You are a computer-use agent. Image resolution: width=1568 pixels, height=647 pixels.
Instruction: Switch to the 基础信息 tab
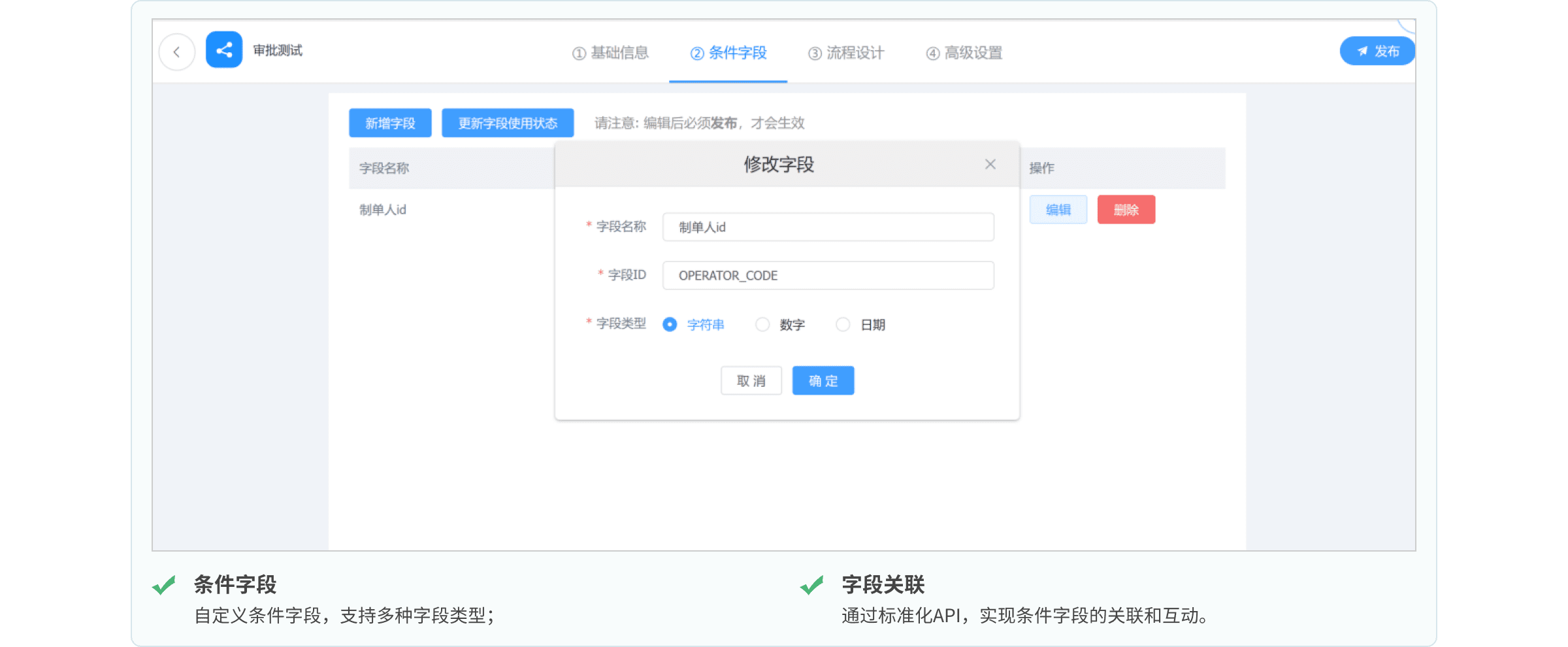click(x=610, y=53)
